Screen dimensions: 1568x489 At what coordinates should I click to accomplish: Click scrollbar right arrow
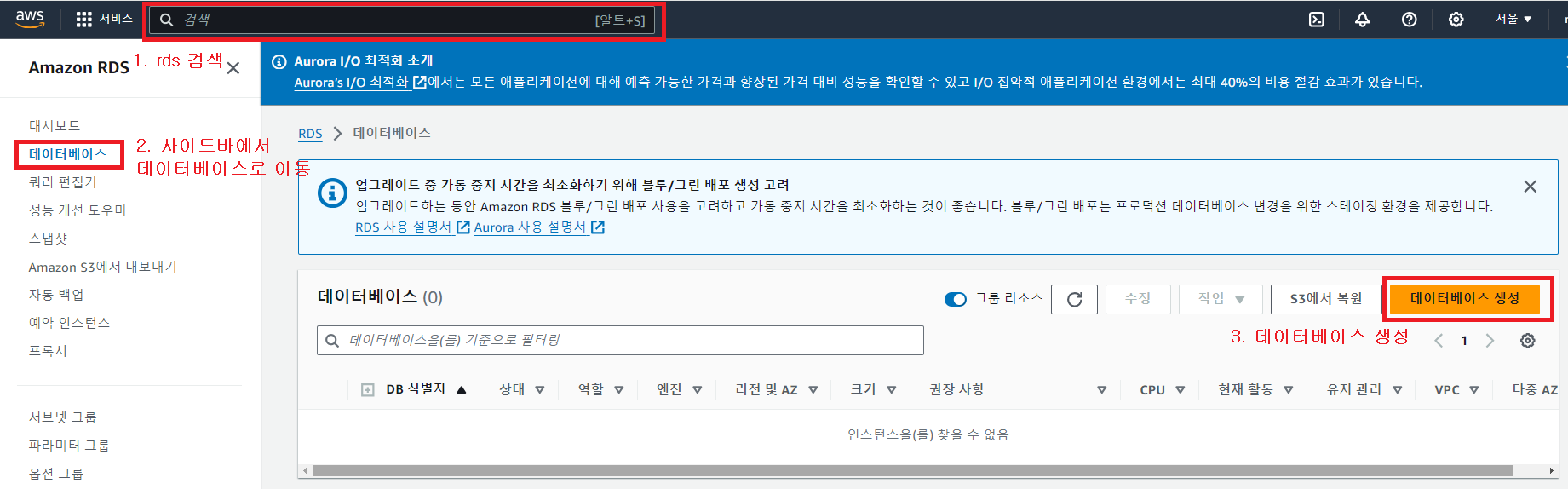click(1552, 471)
